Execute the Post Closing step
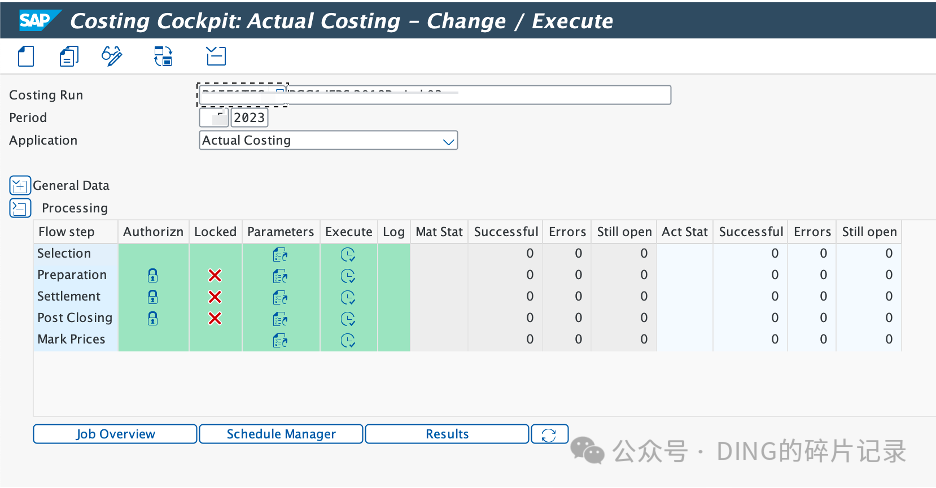 (x=348, y=319)
